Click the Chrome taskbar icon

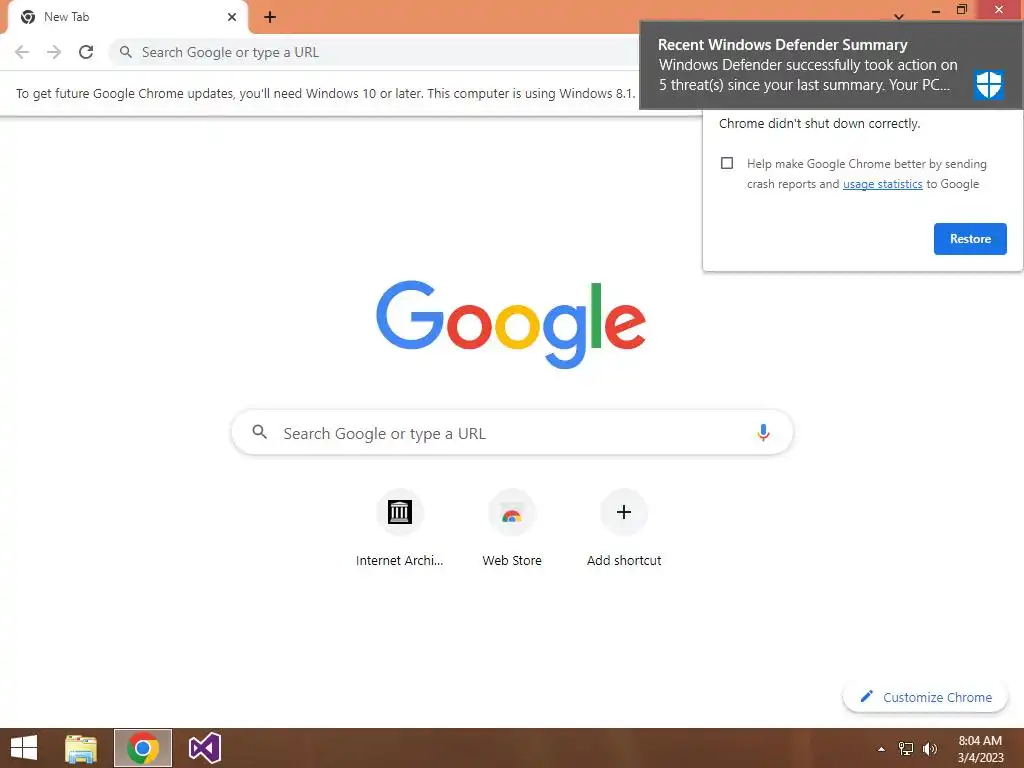click(143, 748)
